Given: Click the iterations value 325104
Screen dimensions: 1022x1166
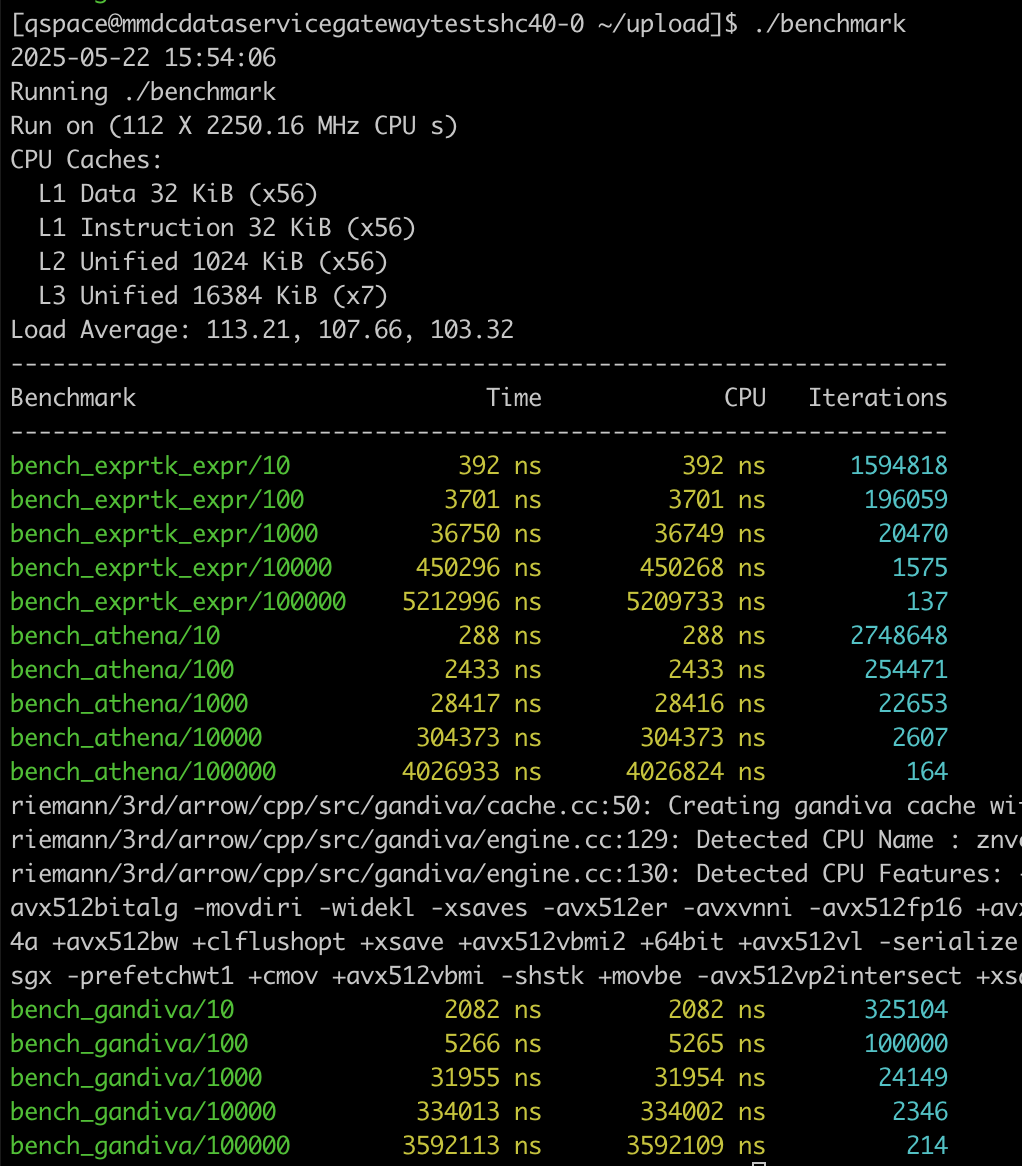Looking at the screenshot, I should (x=906, y=1010).
